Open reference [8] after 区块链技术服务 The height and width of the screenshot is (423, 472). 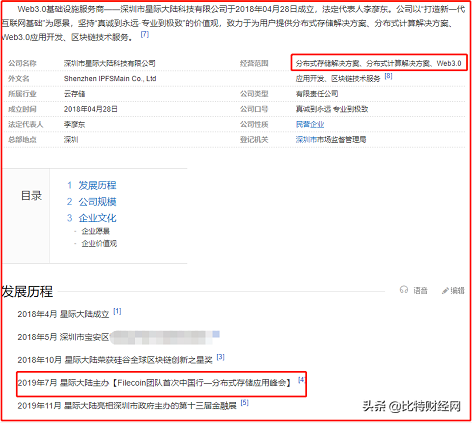388,76
